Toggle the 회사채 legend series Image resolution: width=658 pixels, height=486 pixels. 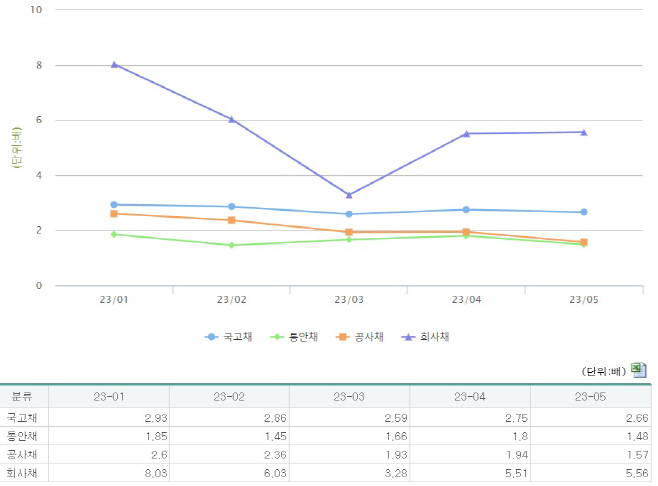tap(425, 337)
